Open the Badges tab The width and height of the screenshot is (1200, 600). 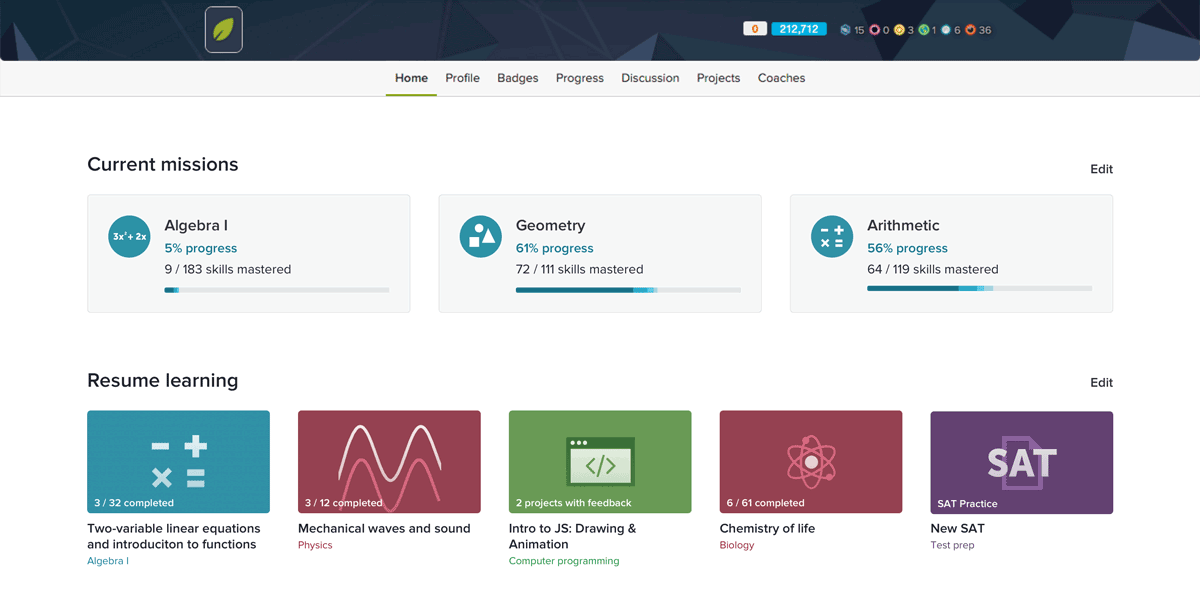[518, 78]
